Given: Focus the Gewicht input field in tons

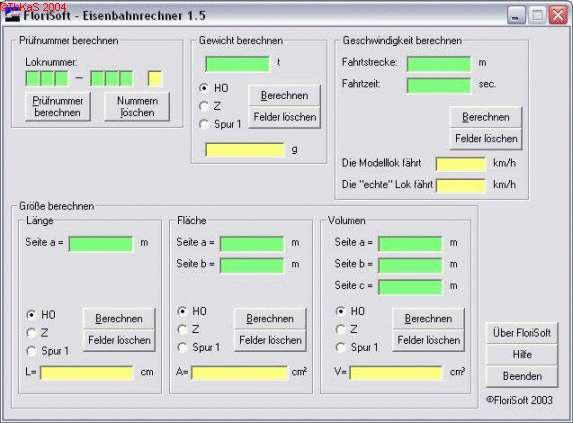Looking at the screenshot, I should (238, 64).
